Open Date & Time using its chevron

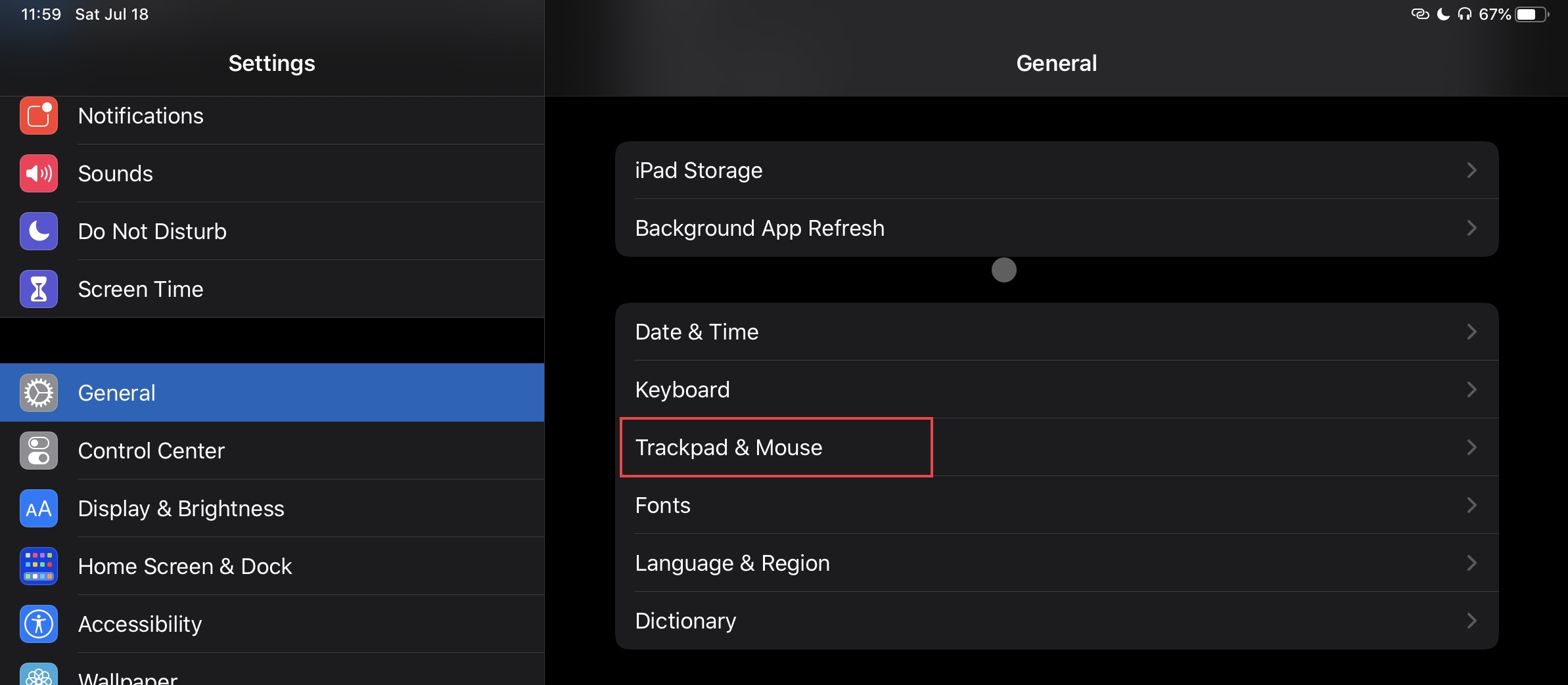point(1471,332)
